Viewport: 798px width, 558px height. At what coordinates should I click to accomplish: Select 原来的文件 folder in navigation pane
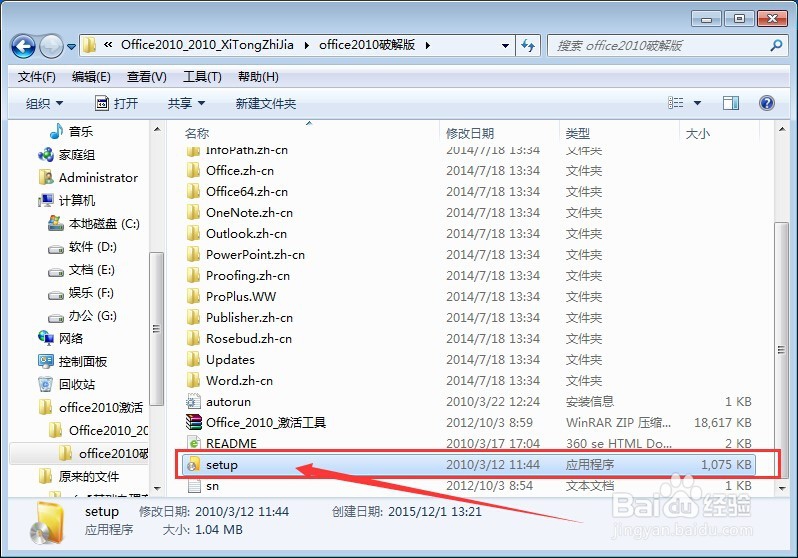coord(79,477)
